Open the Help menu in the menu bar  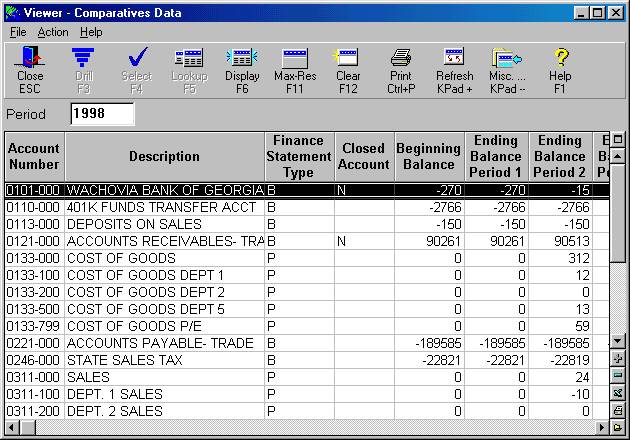click(91, 32)
